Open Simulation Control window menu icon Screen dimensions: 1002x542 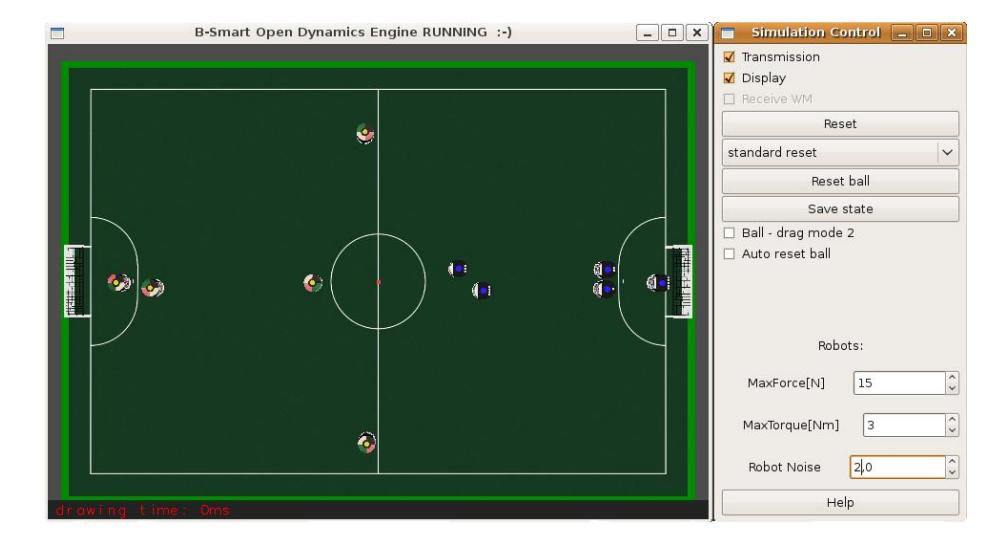[727, 33]
